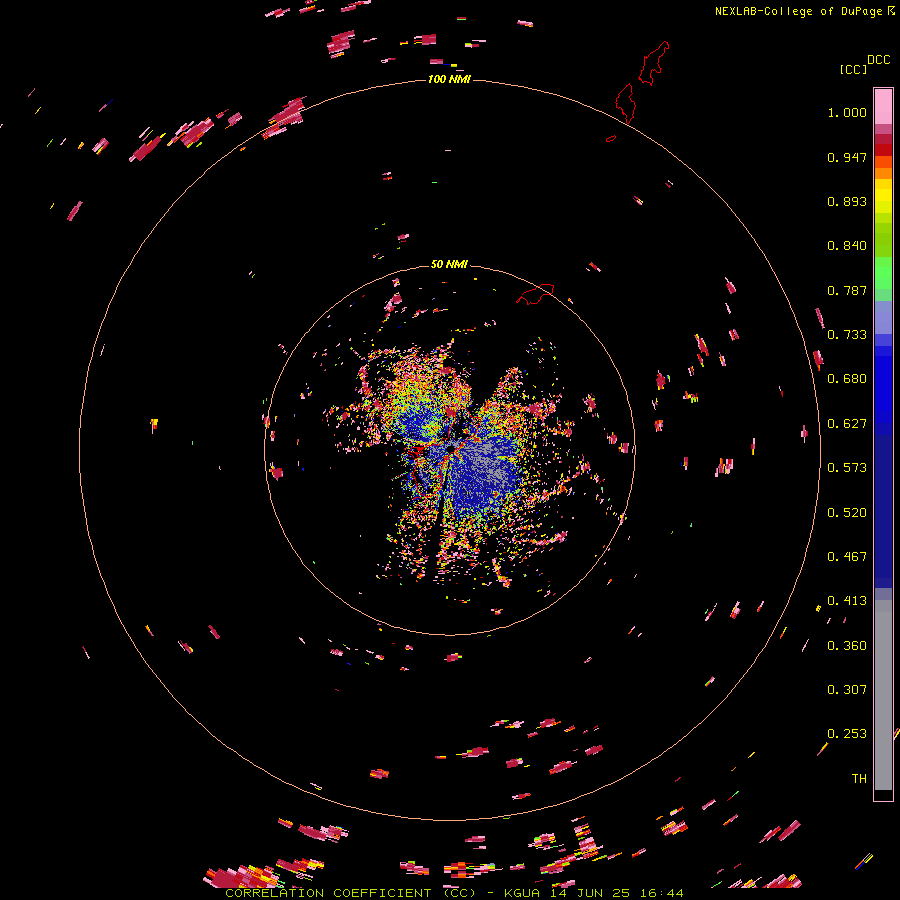Click the TH threshold label on the color scale
Screen dimensions: 900x900
click(859, 779)
